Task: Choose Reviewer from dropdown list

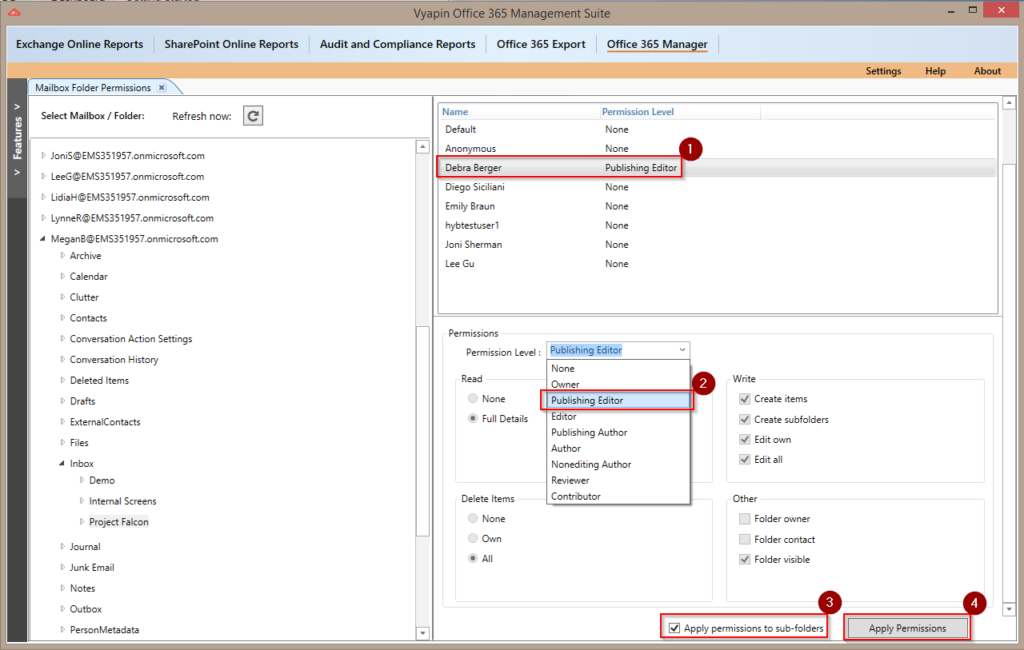Action: [x=618, y=480]
